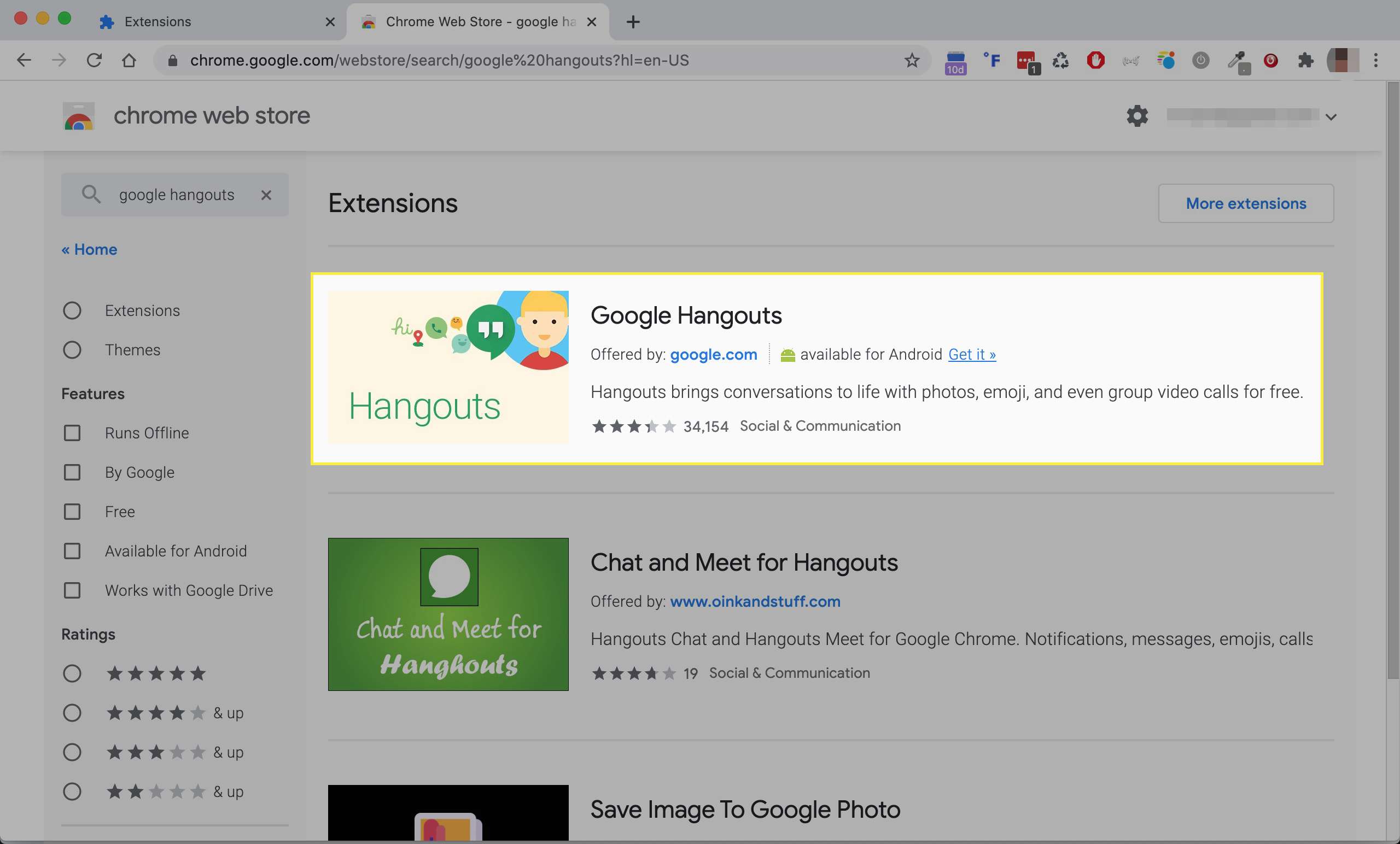Click the Google Hangouts search input field
Image resolution: width=1400 pixels, height=844 pixels.
(x=176, y=195)
